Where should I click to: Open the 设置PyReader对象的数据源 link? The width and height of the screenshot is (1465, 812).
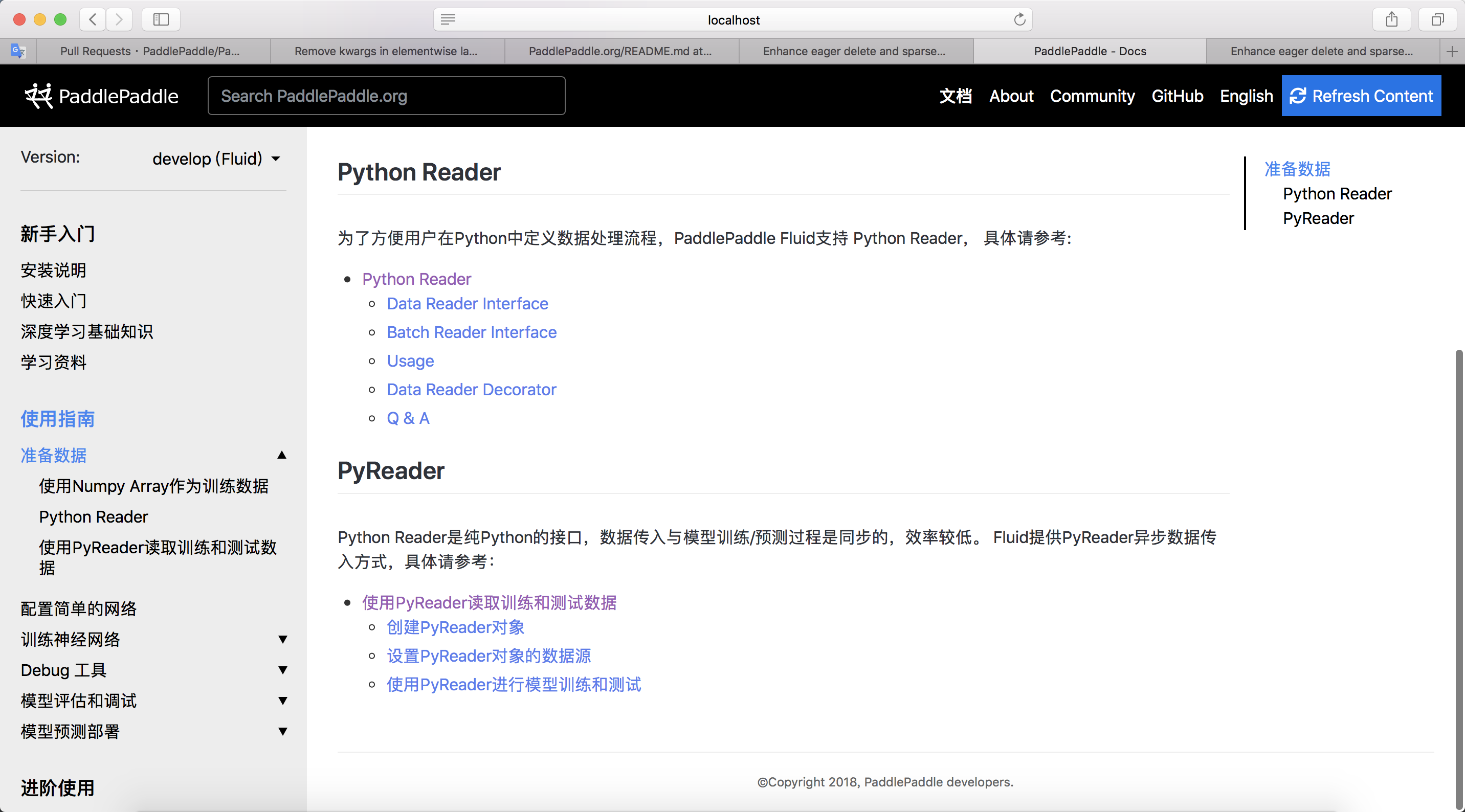pyautogui.click(x=489, y=656)
